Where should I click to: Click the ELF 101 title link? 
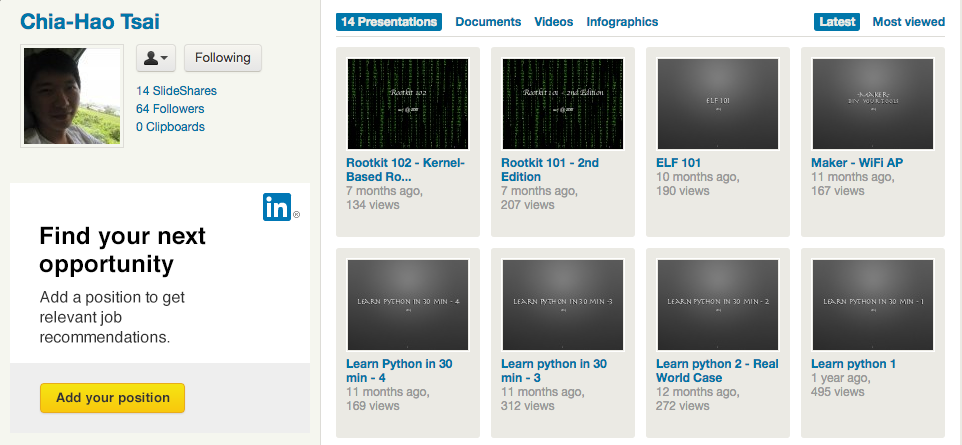tap(679, 163)
